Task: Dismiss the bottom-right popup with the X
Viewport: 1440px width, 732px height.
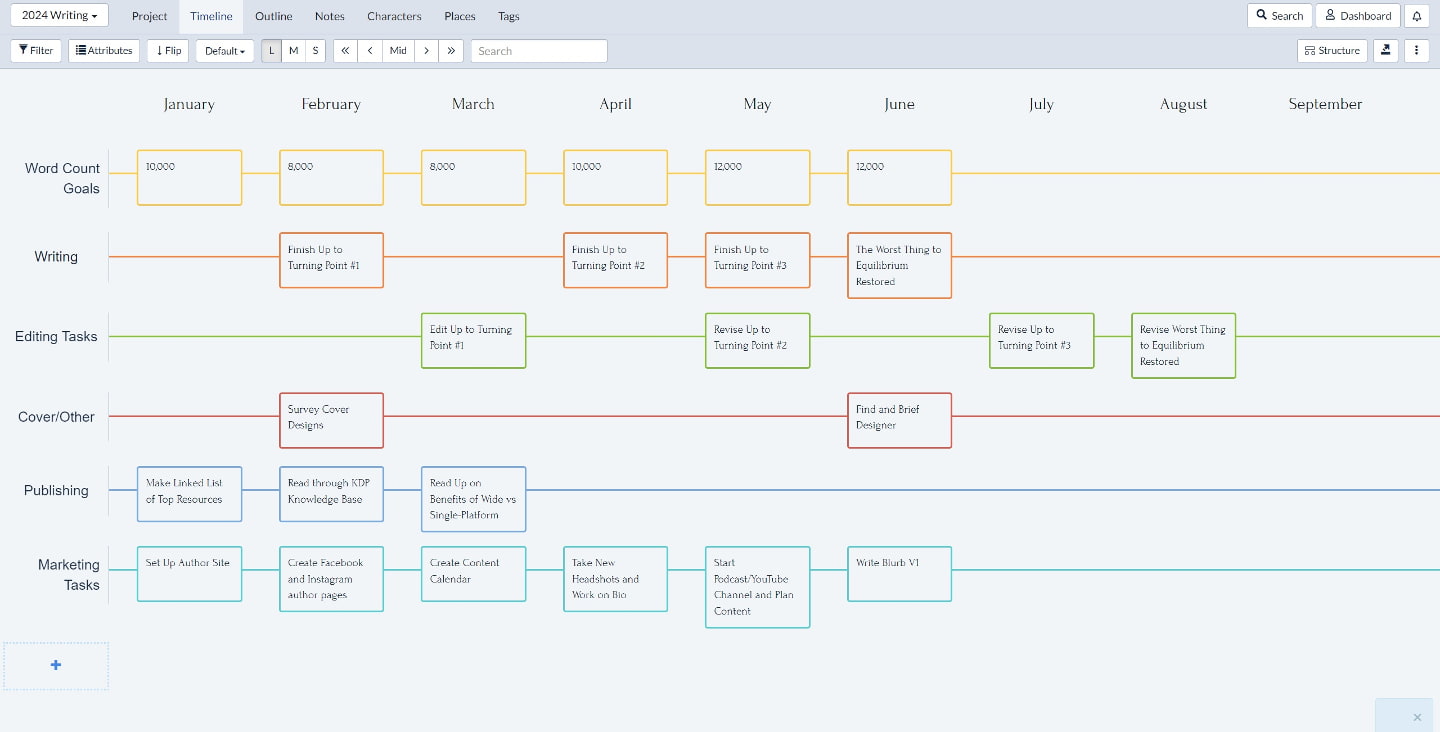Action: tap(1417, 717)
